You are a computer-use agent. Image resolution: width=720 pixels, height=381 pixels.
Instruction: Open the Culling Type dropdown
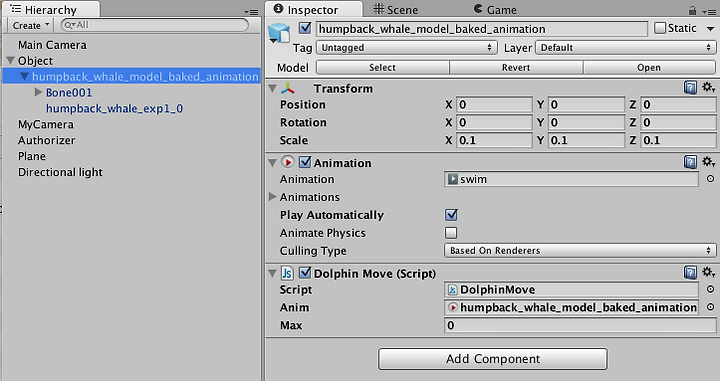tap(580, 251)
